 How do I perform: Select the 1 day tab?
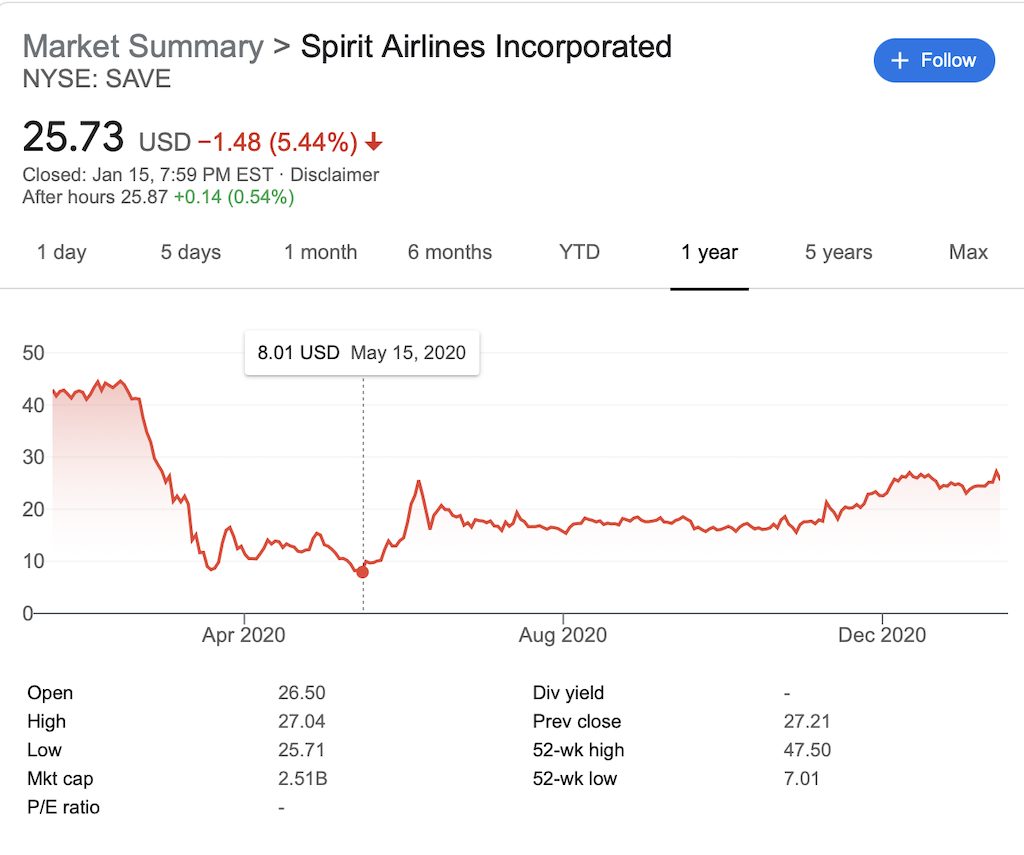point(62,252)
